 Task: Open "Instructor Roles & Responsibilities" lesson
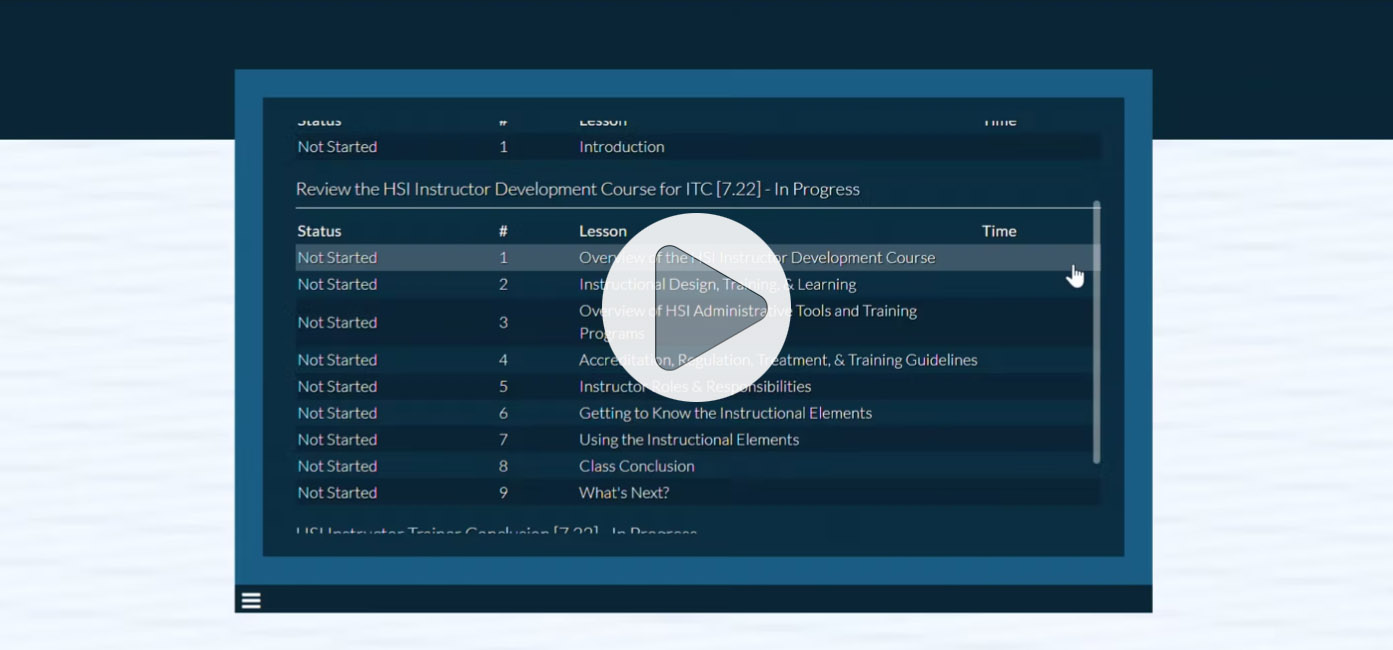[695, 386]
